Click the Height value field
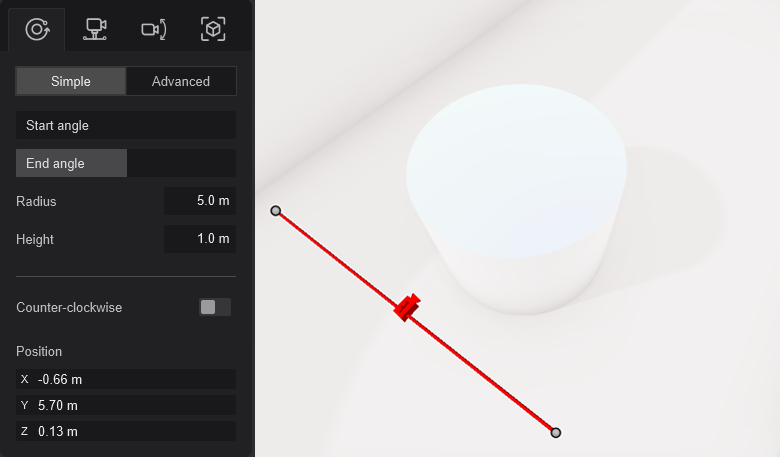Viewport: 780px width, 457px height. point(200,239)
